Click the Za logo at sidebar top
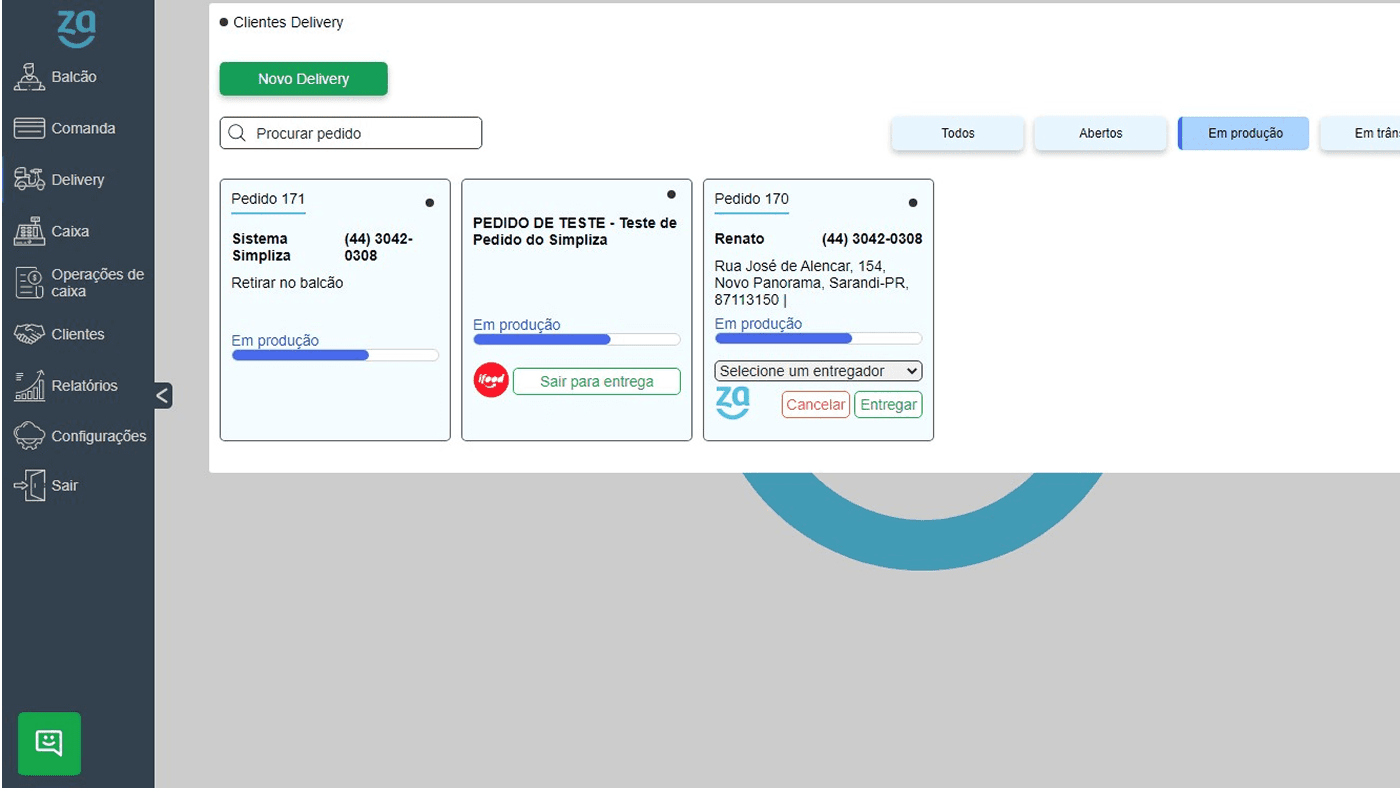 (x=76, y=29)
